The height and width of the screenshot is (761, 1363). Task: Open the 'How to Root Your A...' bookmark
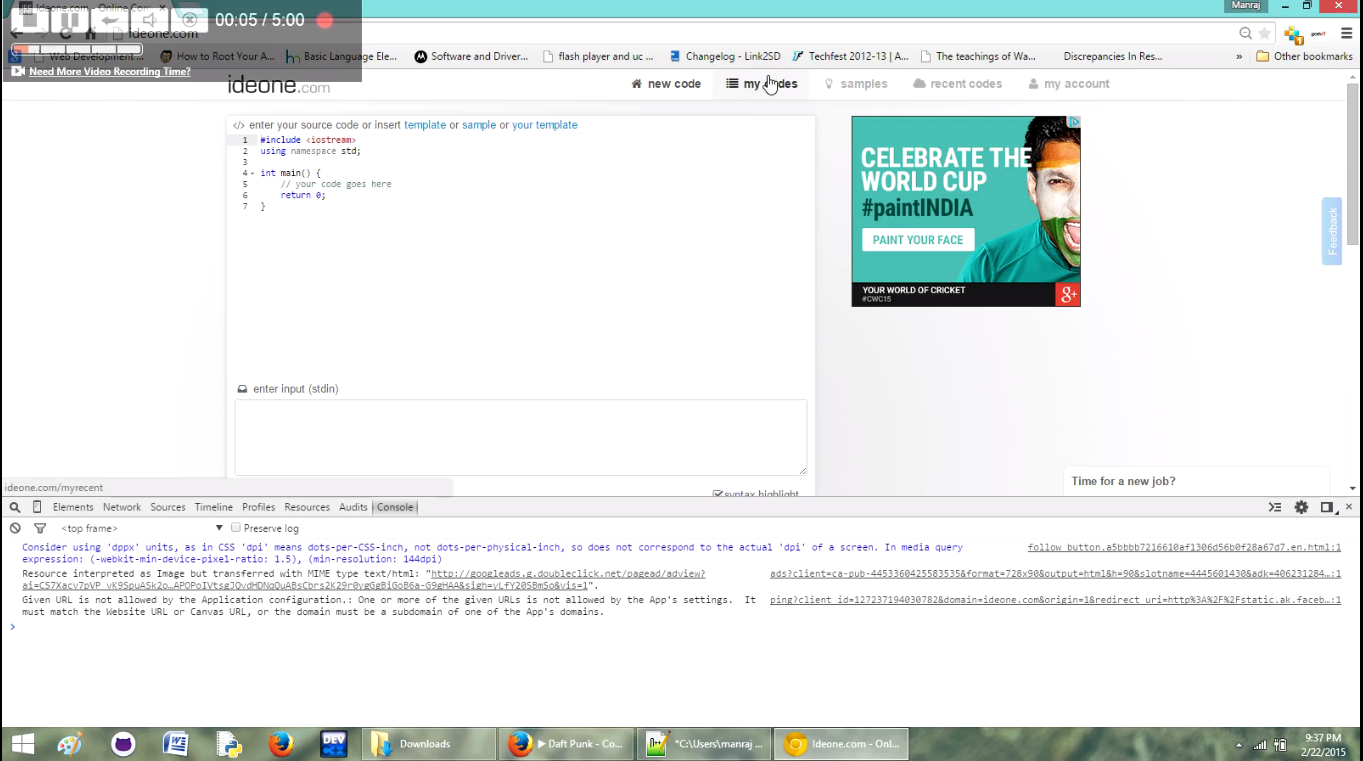click(x=217, y=57)
